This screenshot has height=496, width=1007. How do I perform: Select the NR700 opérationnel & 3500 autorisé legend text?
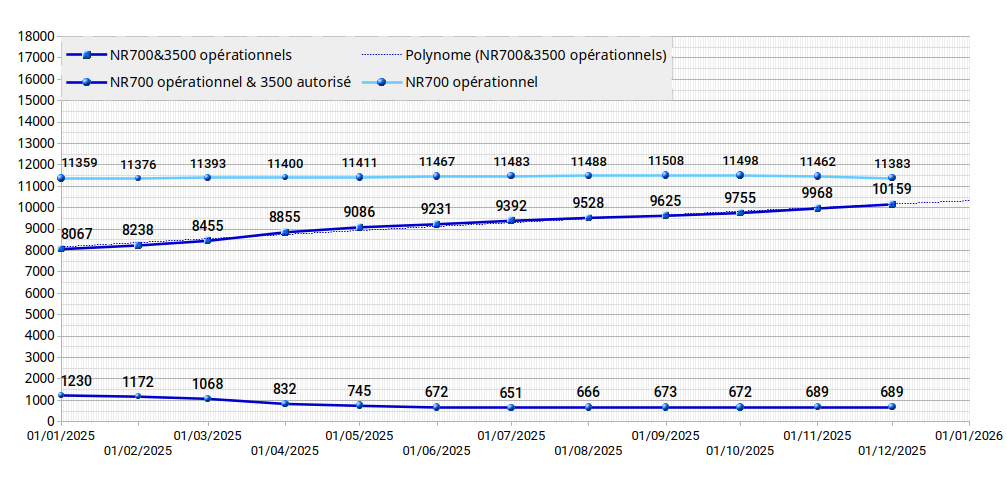[x=230, y=82]
